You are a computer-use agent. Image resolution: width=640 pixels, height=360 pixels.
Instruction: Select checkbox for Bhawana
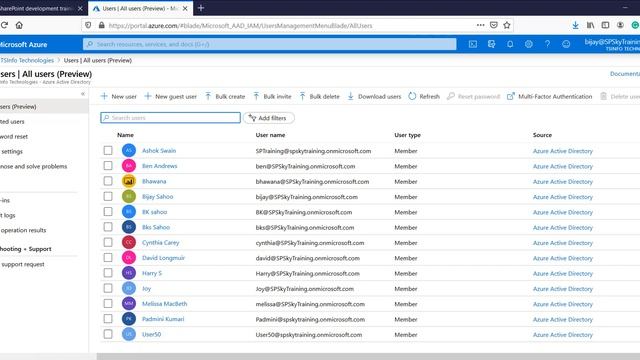(x=108, y=181)
